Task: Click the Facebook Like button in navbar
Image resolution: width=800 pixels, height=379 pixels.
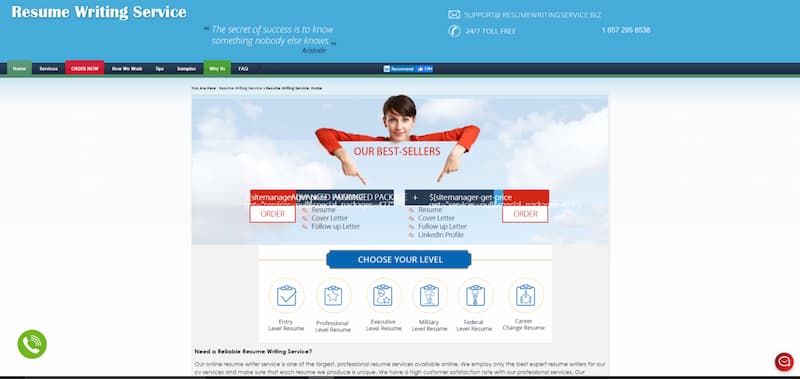Action: [424, 69]
